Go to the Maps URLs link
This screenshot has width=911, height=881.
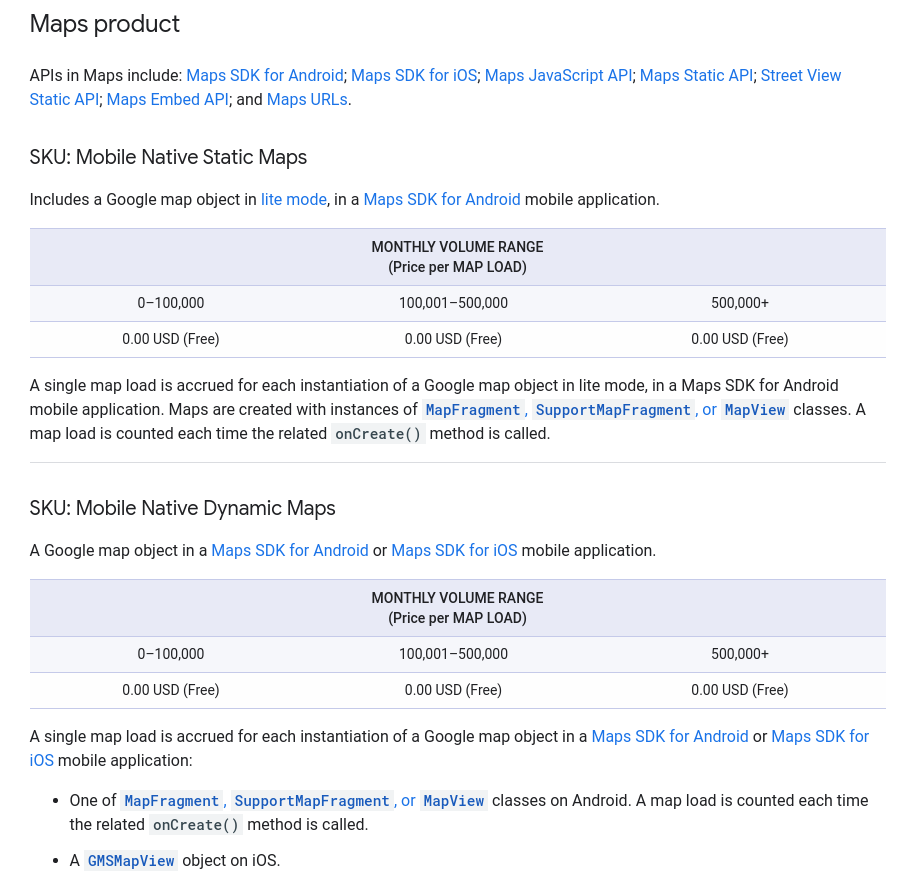point(307,100)
